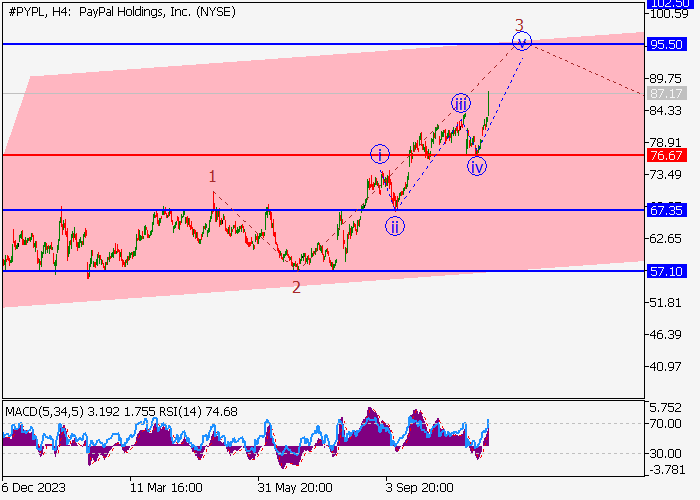700x500 pixels.
Task: Click the 100.59 price axis value
Action: point(669,14)
